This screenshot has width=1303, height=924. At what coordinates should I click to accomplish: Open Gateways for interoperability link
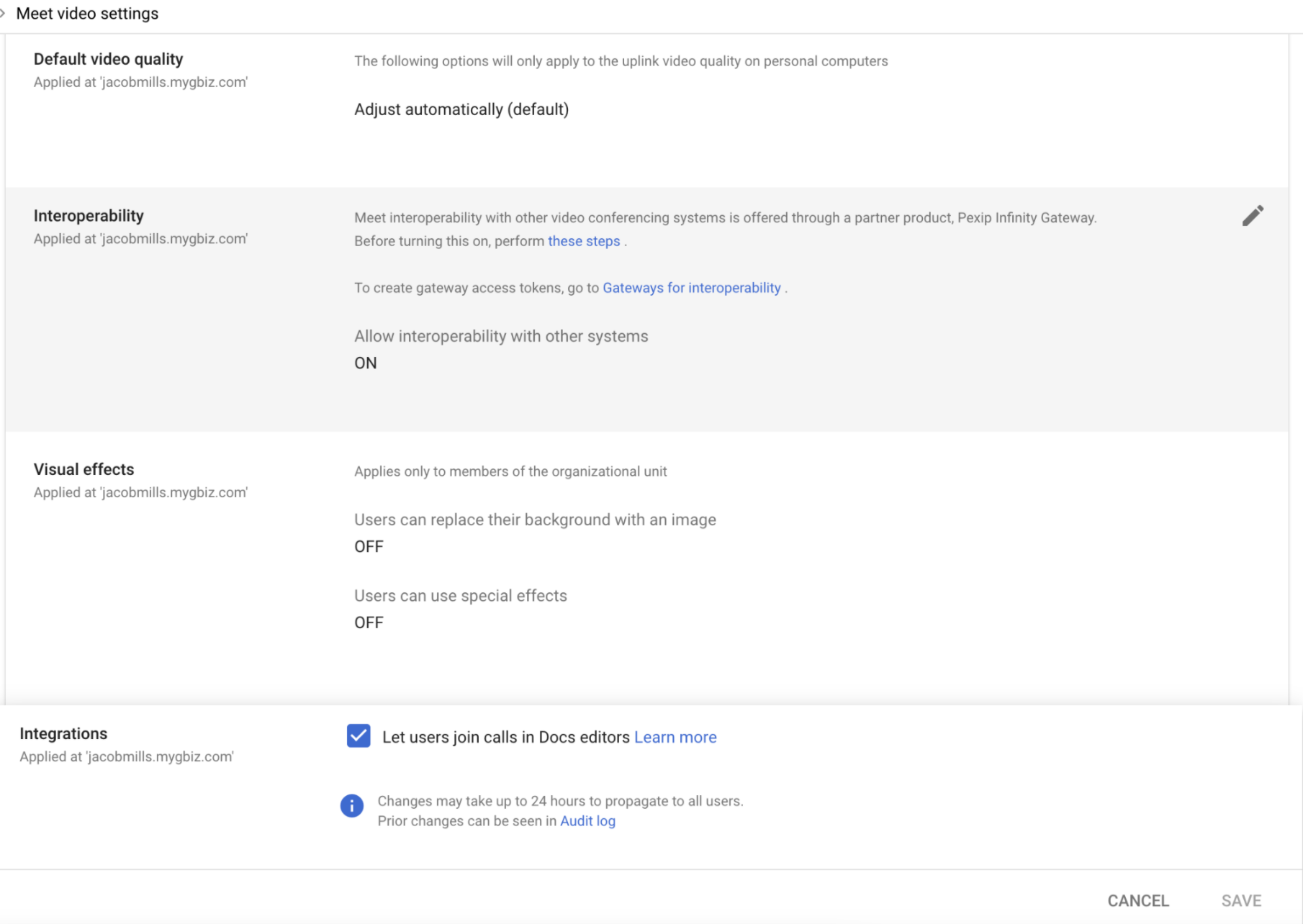[x=691, y=288]
